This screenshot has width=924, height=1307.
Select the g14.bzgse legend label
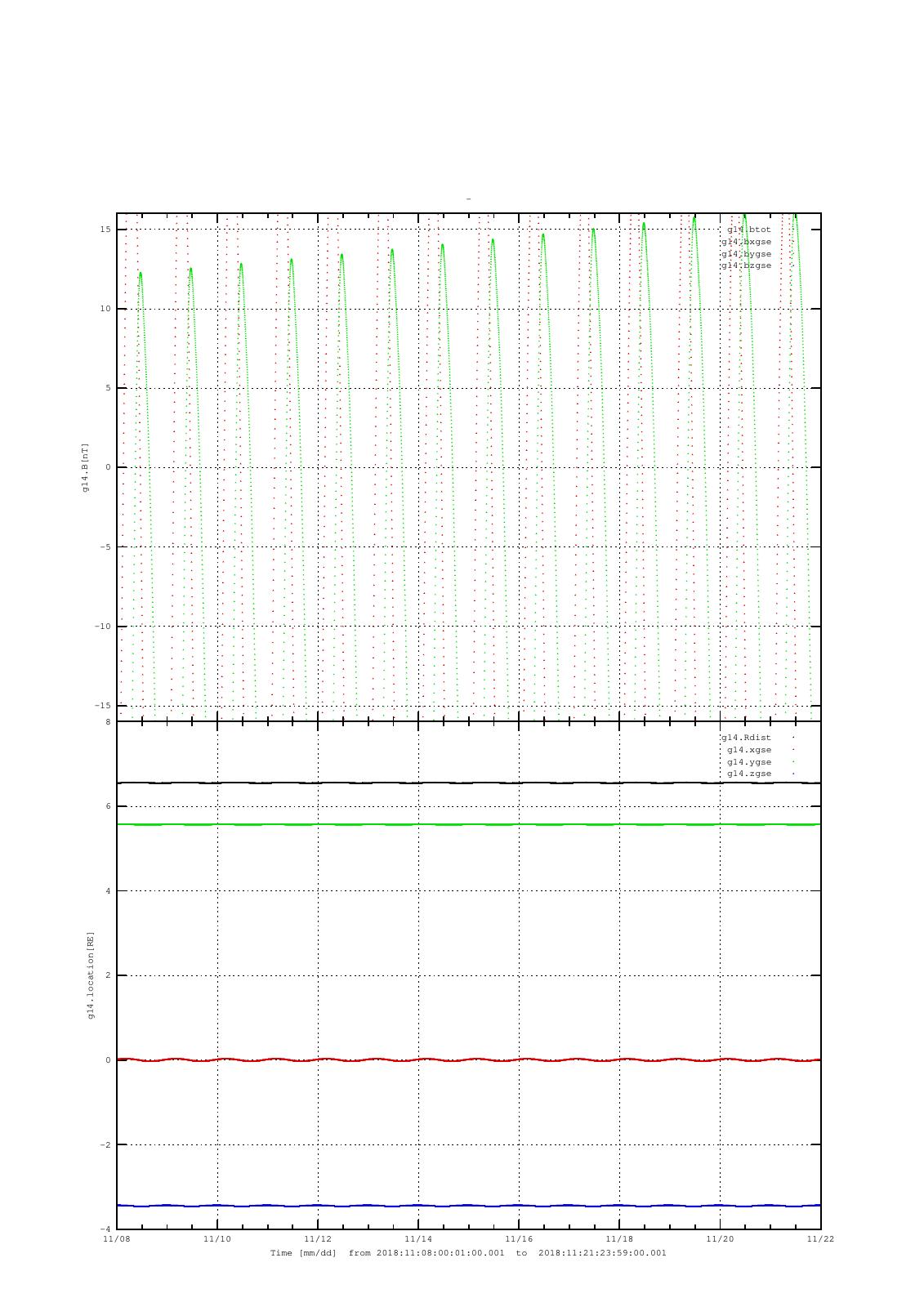(746, 265)
